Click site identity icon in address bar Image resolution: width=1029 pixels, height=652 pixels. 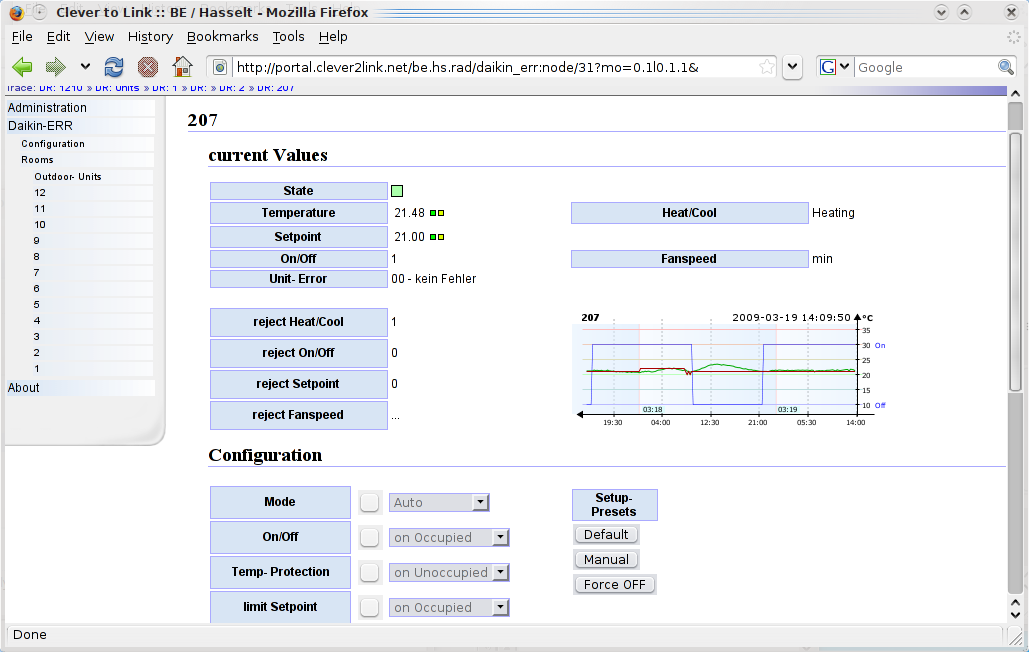click(x=220, y=67)
